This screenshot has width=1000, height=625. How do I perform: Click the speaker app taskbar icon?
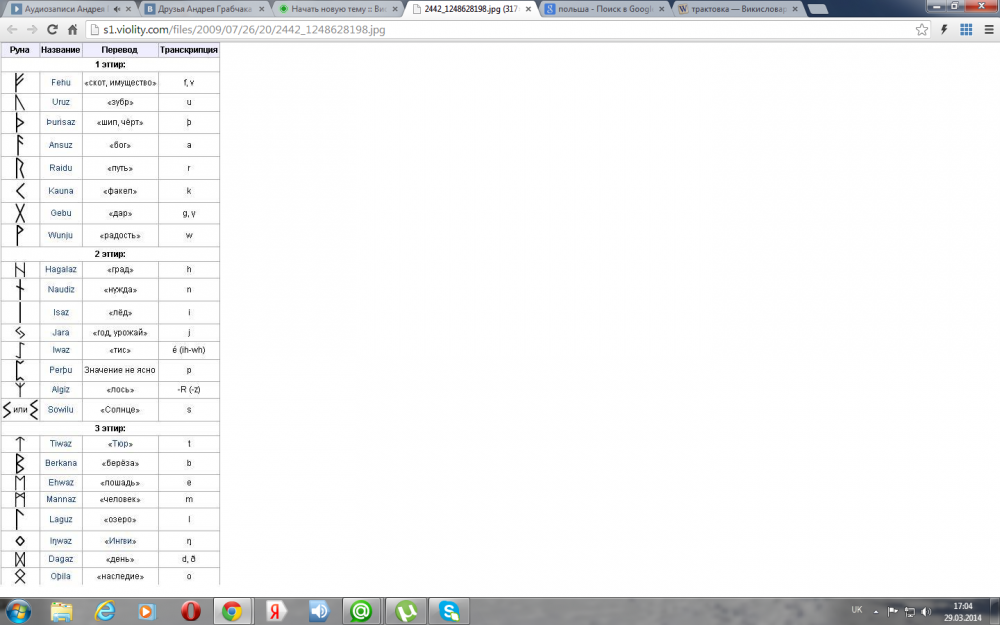[x=318, y=612]
